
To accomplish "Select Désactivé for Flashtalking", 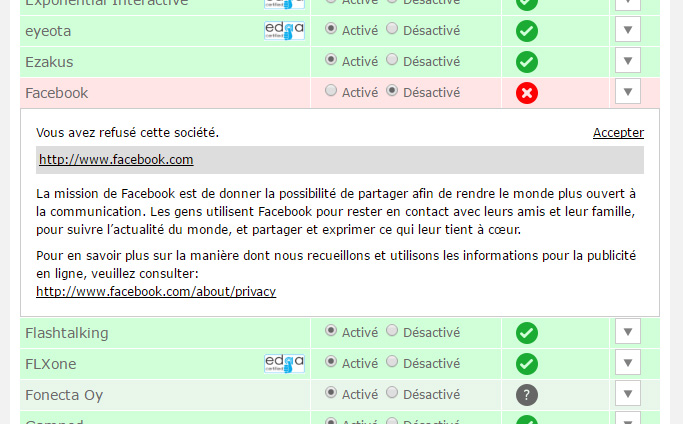I will (x=392, y=331).
